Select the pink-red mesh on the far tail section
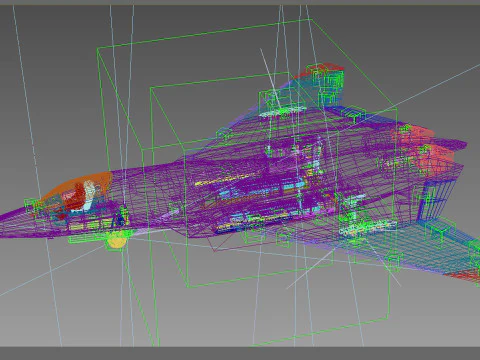Image resolution: width=480 pixels, height=360 pixels. [423, 152]
